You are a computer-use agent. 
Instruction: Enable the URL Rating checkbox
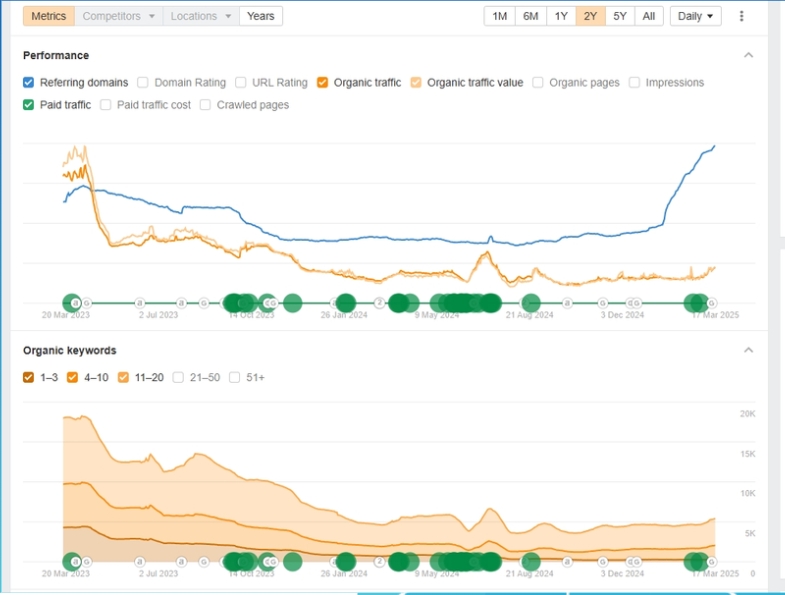241,82
